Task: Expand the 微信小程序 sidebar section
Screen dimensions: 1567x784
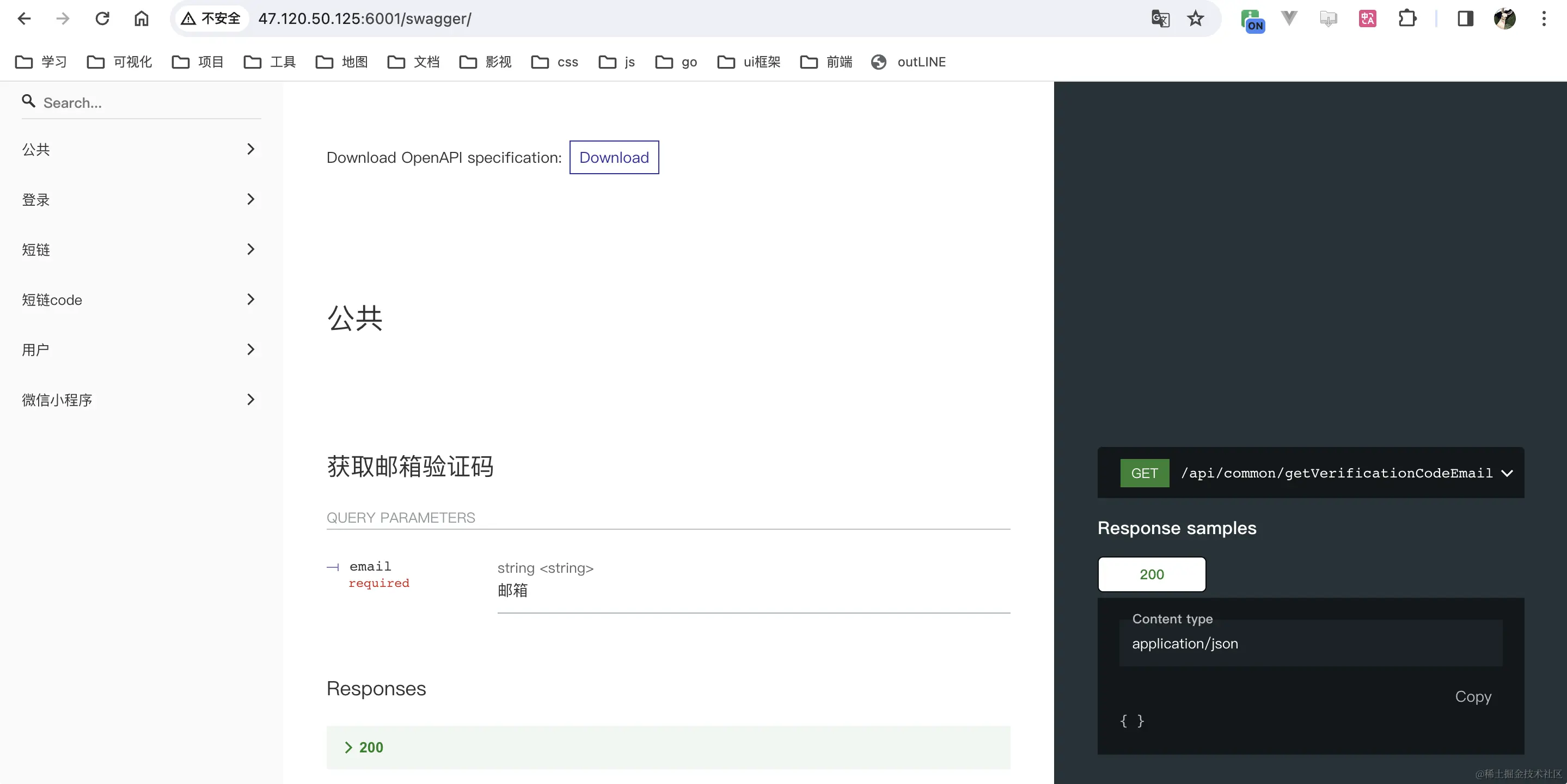Action: (141, 400)
